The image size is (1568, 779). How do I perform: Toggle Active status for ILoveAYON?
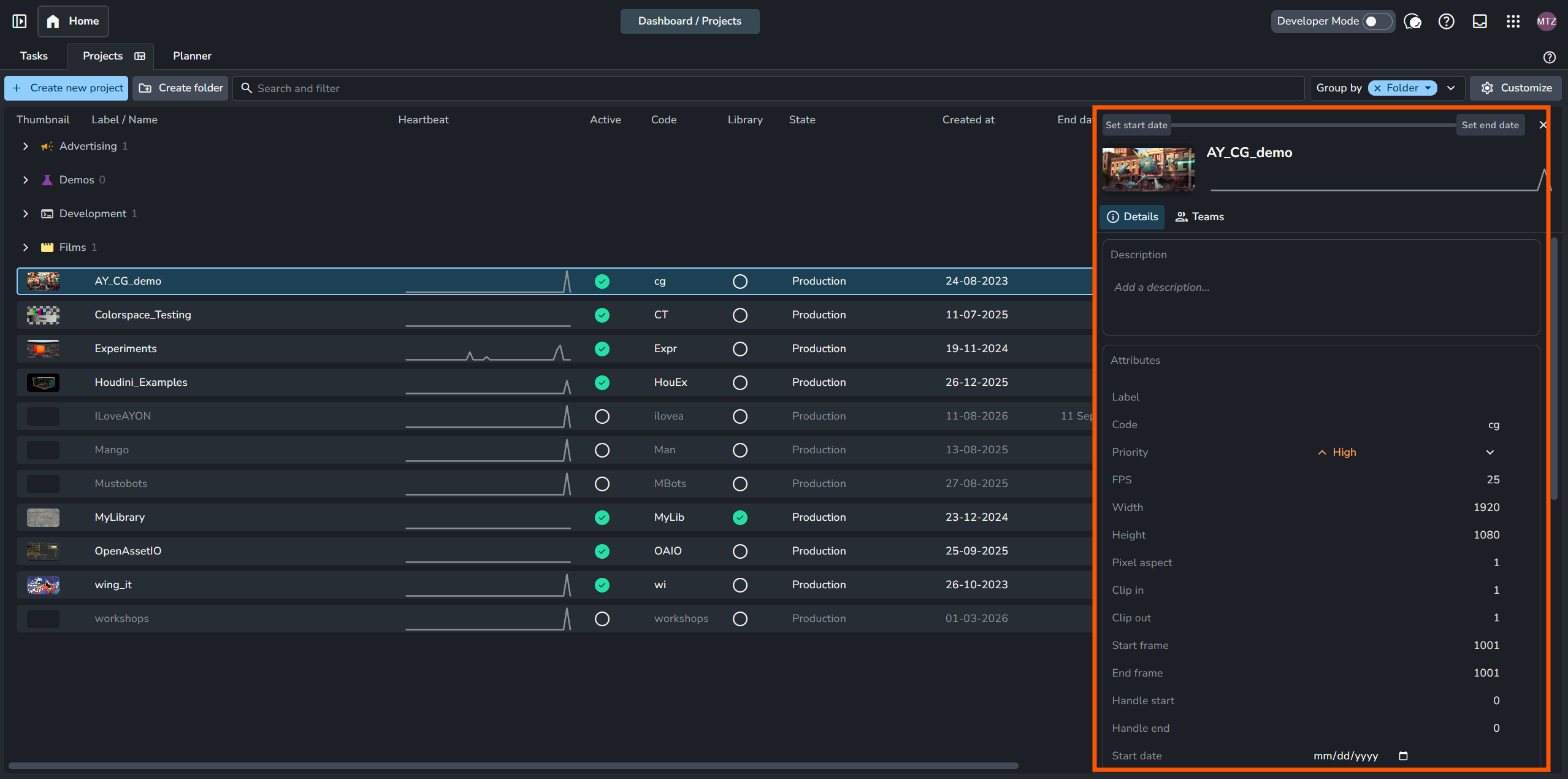[x=602, y=416]
